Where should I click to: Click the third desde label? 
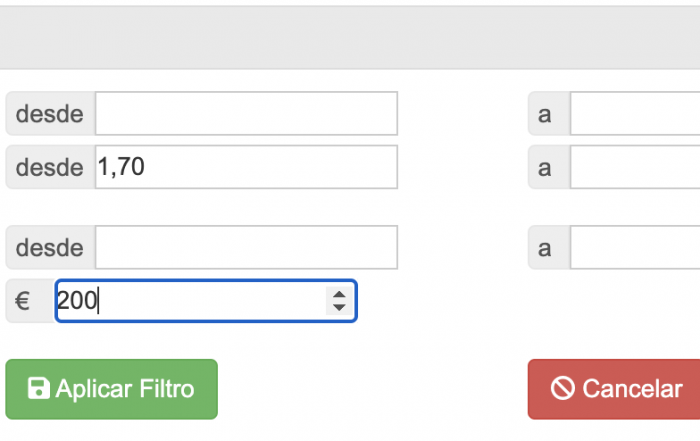50,247
